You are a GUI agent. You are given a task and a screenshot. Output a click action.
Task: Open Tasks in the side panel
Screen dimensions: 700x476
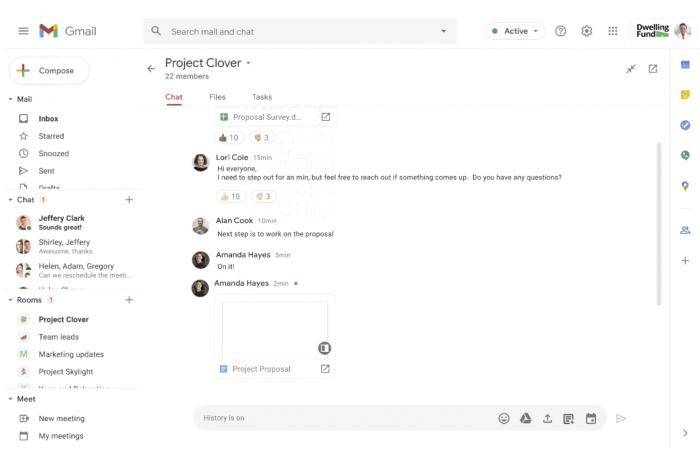pyautogui.click(x=685, y=125)
